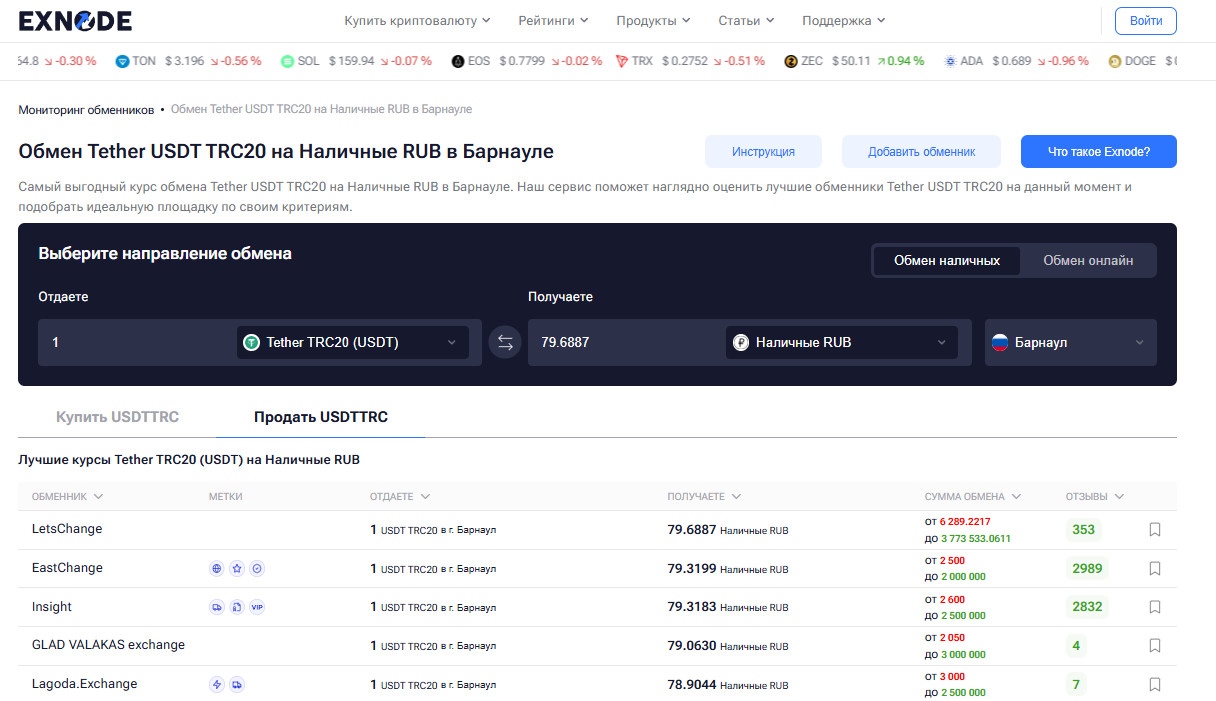Expand the Наличные RUB currency dropdown
The height and width of the screenshot is (701, 1216).
tap(841, 343)
